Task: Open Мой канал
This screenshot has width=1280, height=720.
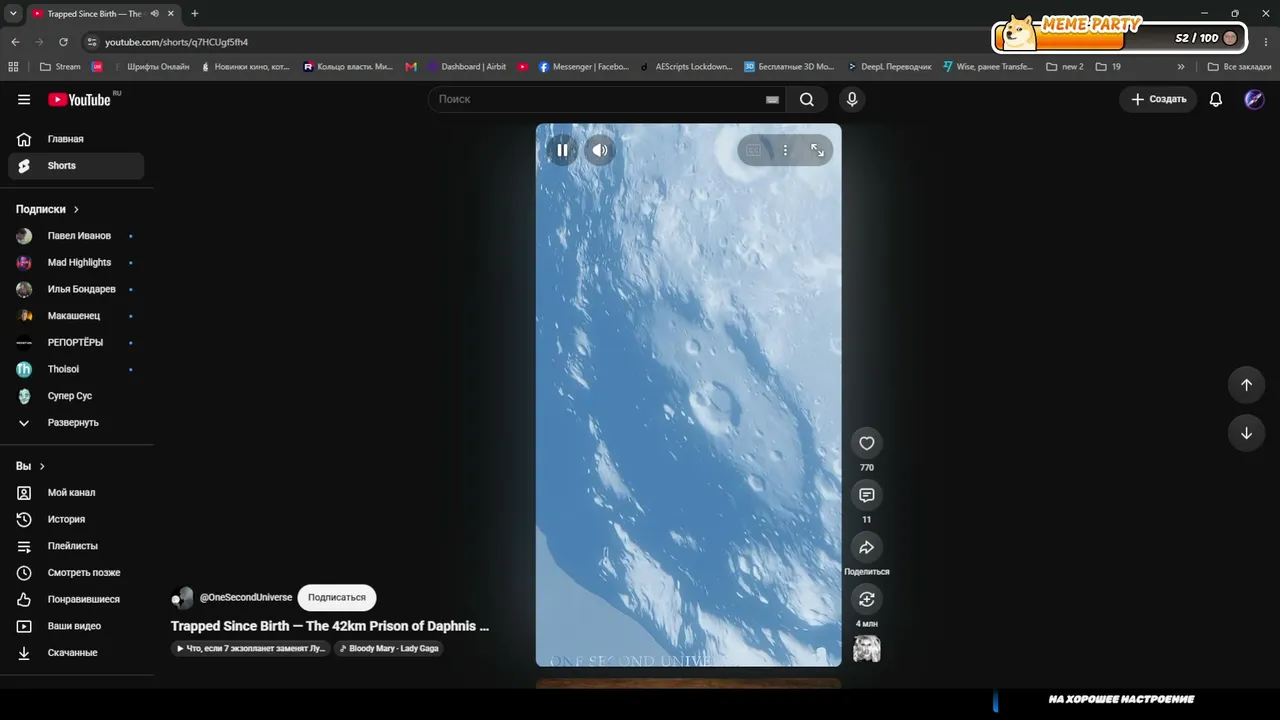Action: pos(76,493)
